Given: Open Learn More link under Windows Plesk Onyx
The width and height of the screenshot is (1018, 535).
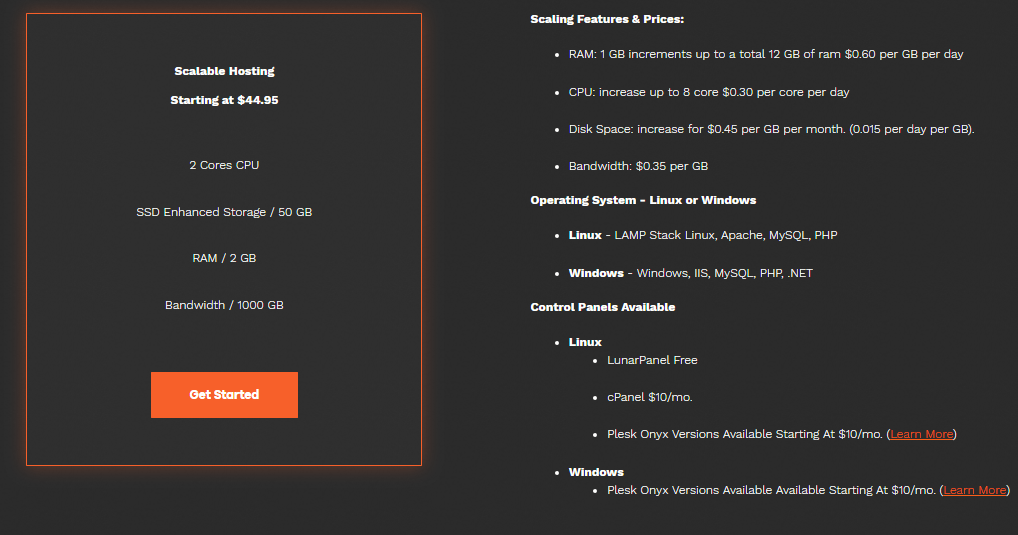Looking at the screenshot, I should click(x=975, y=490).
